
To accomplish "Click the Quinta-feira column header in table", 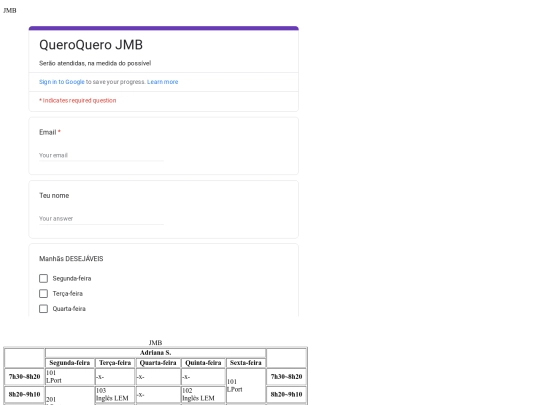I will tap(203, 363).
